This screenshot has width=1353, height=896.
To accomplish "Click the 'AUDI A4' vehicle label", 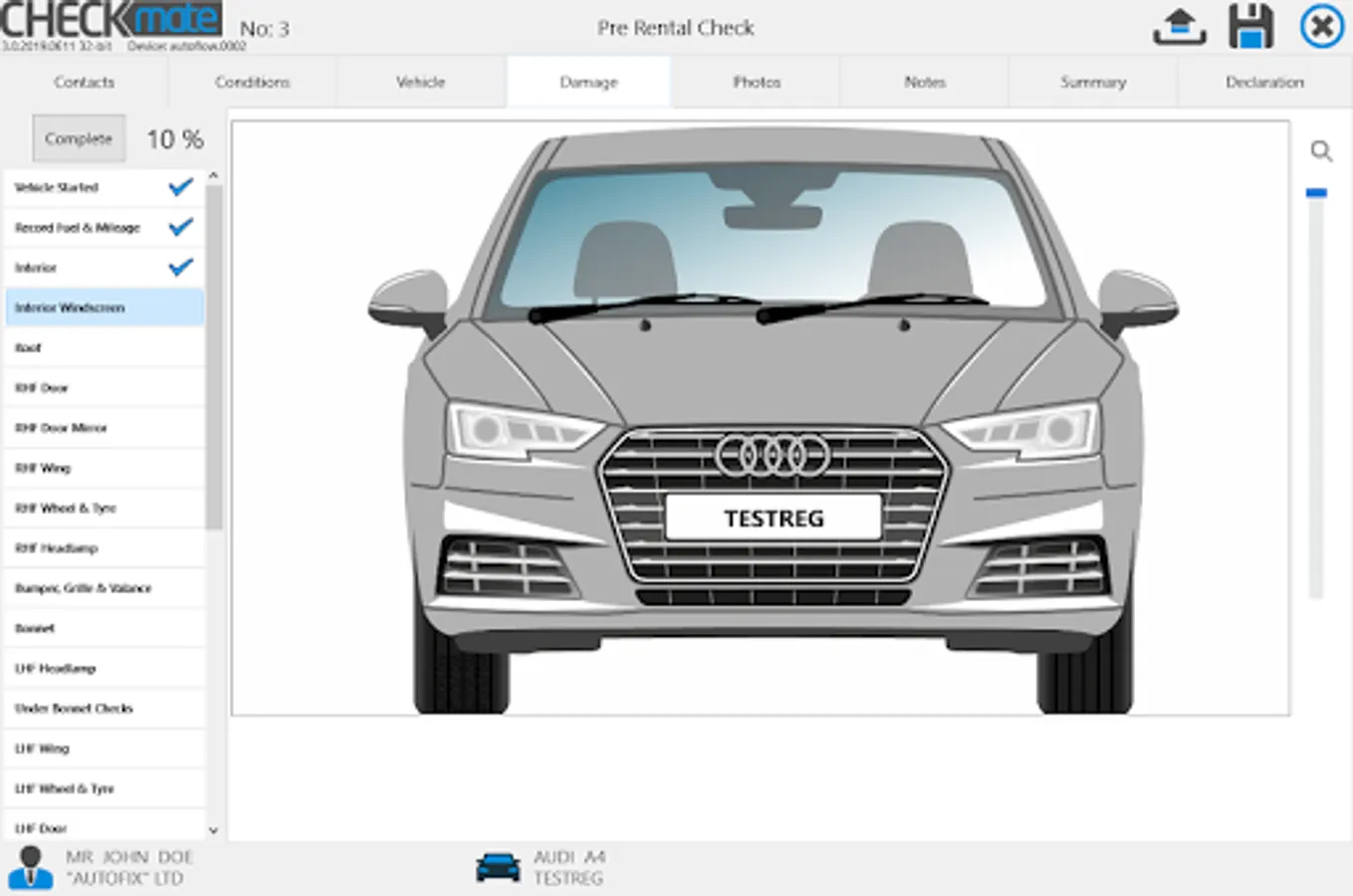I will coord(569,856).
